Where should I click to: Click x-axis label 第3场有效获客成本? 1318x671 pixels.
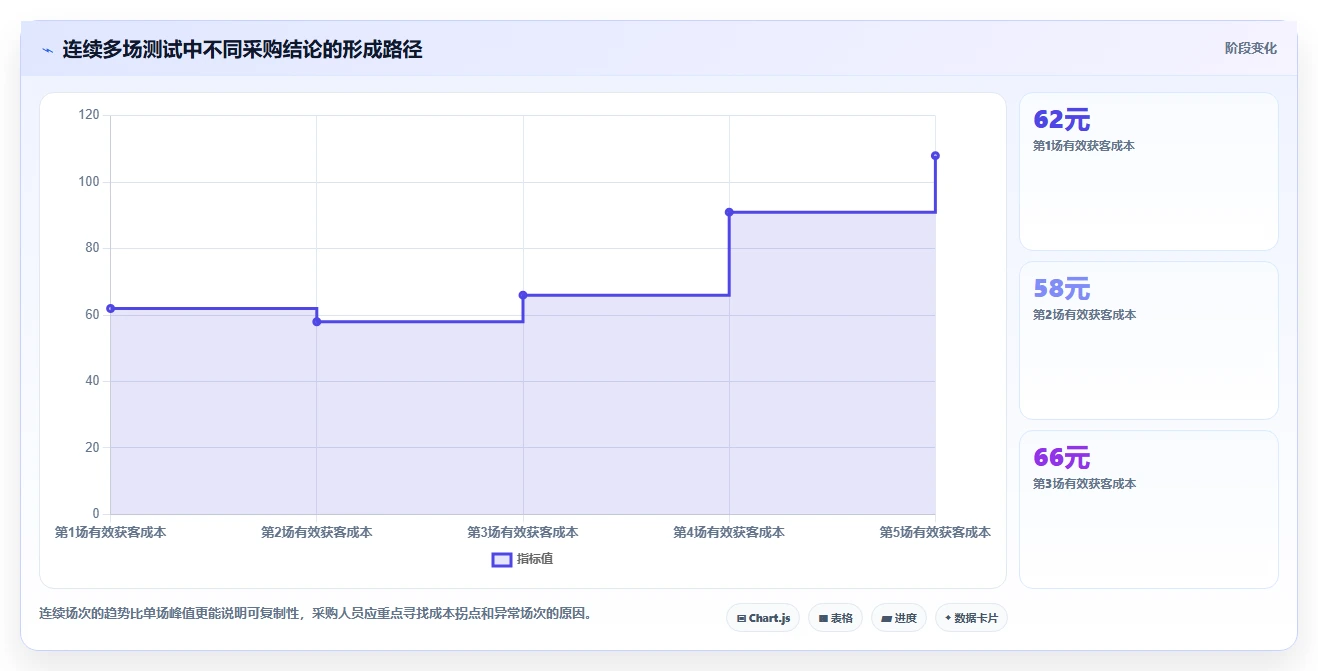pos(523,532)
